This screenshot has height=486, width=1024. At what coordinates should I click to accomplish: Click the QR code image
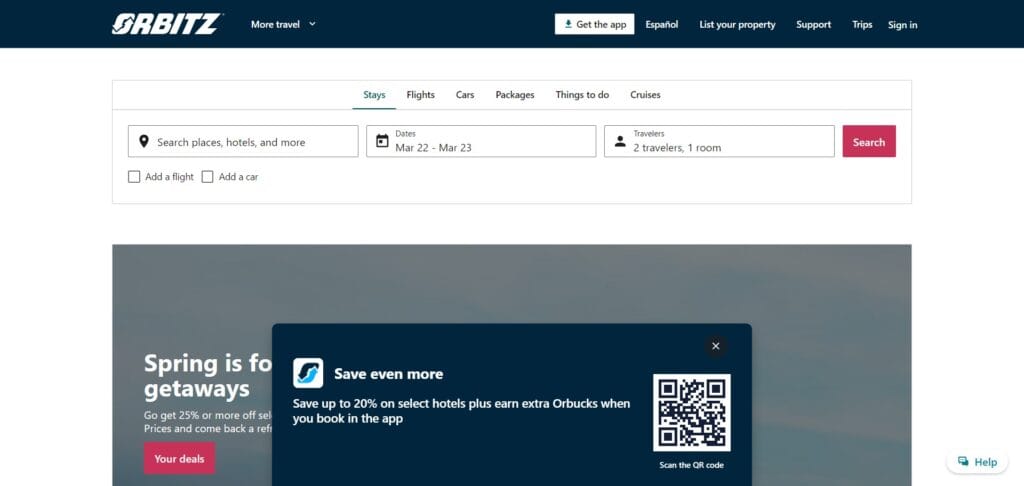pos(692,413)
